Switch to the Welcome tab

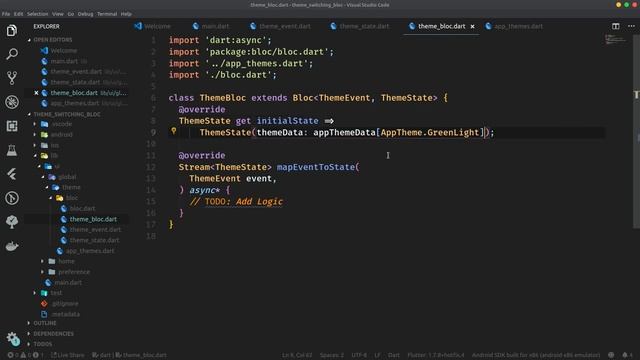pos(153,26)
